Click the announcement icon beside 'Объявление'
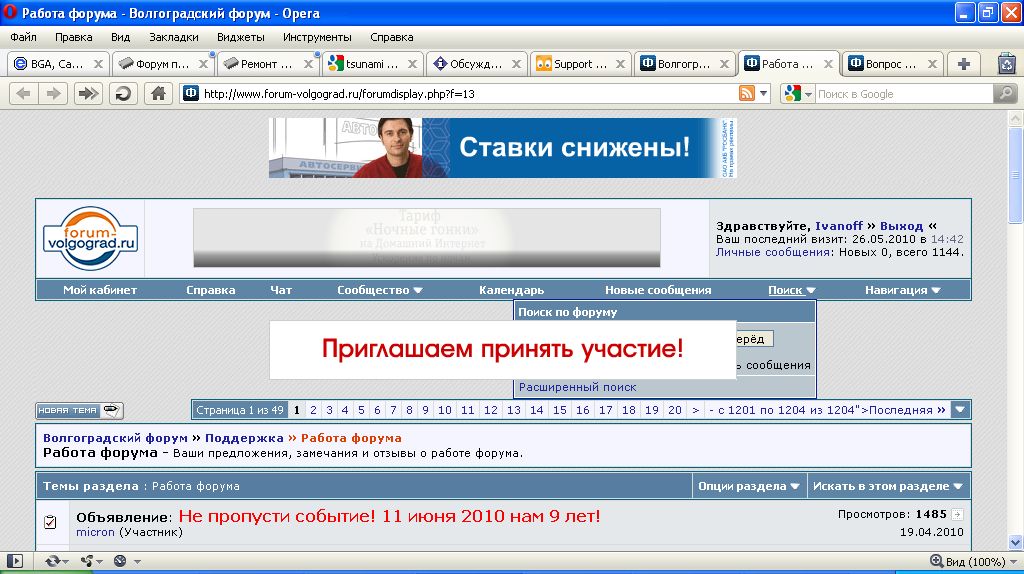This screenshot has width=1024, height=574. 51,522
